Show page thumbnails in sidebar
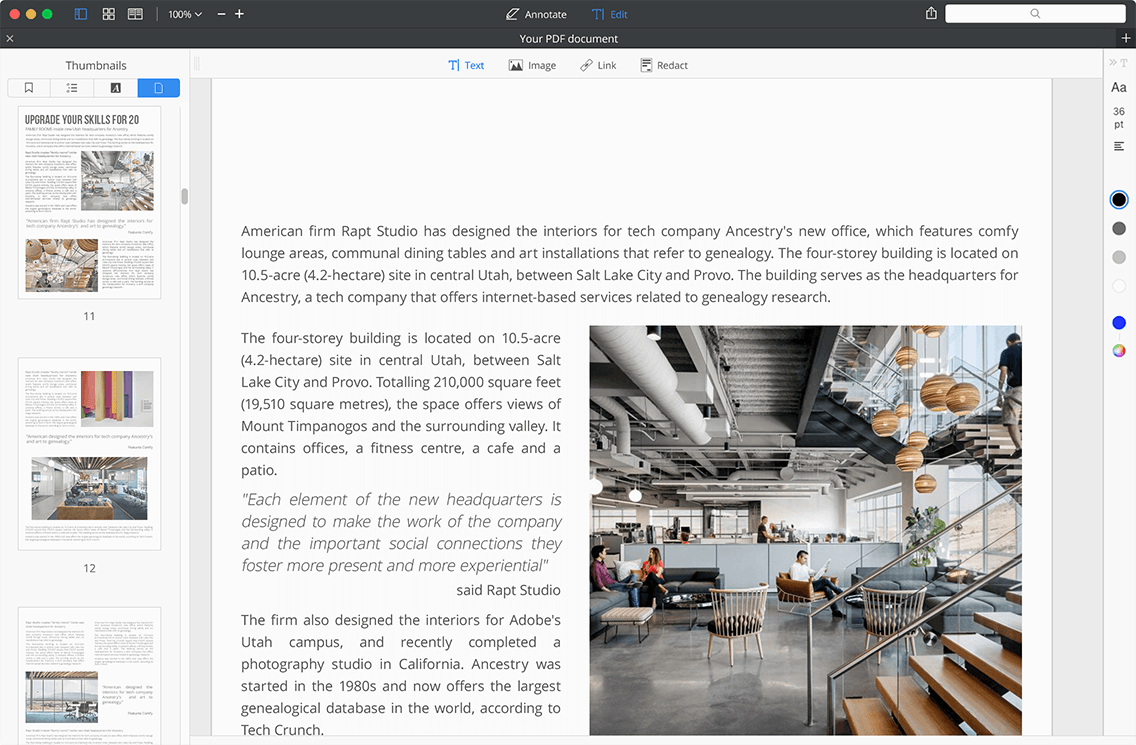The height and width of the screenshot is (745, 1136). pos(159,88)
